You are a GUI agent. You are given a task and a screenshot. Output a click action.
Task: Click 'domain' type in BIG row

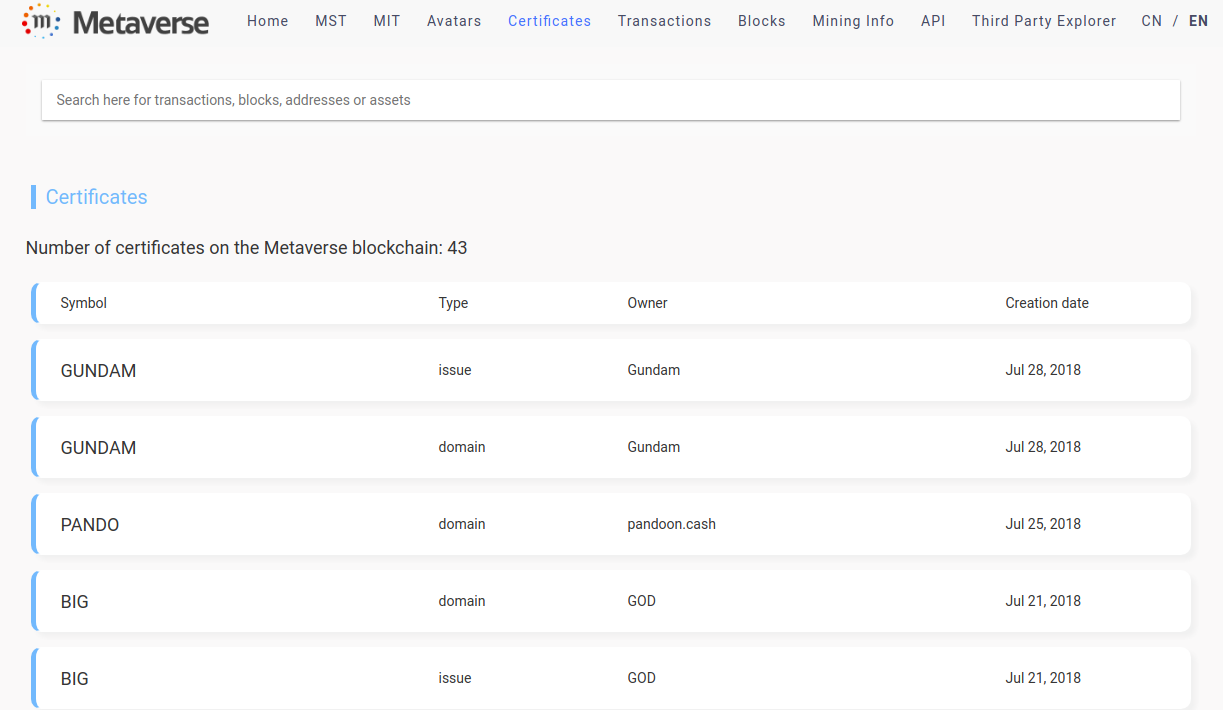coord(462,601)
